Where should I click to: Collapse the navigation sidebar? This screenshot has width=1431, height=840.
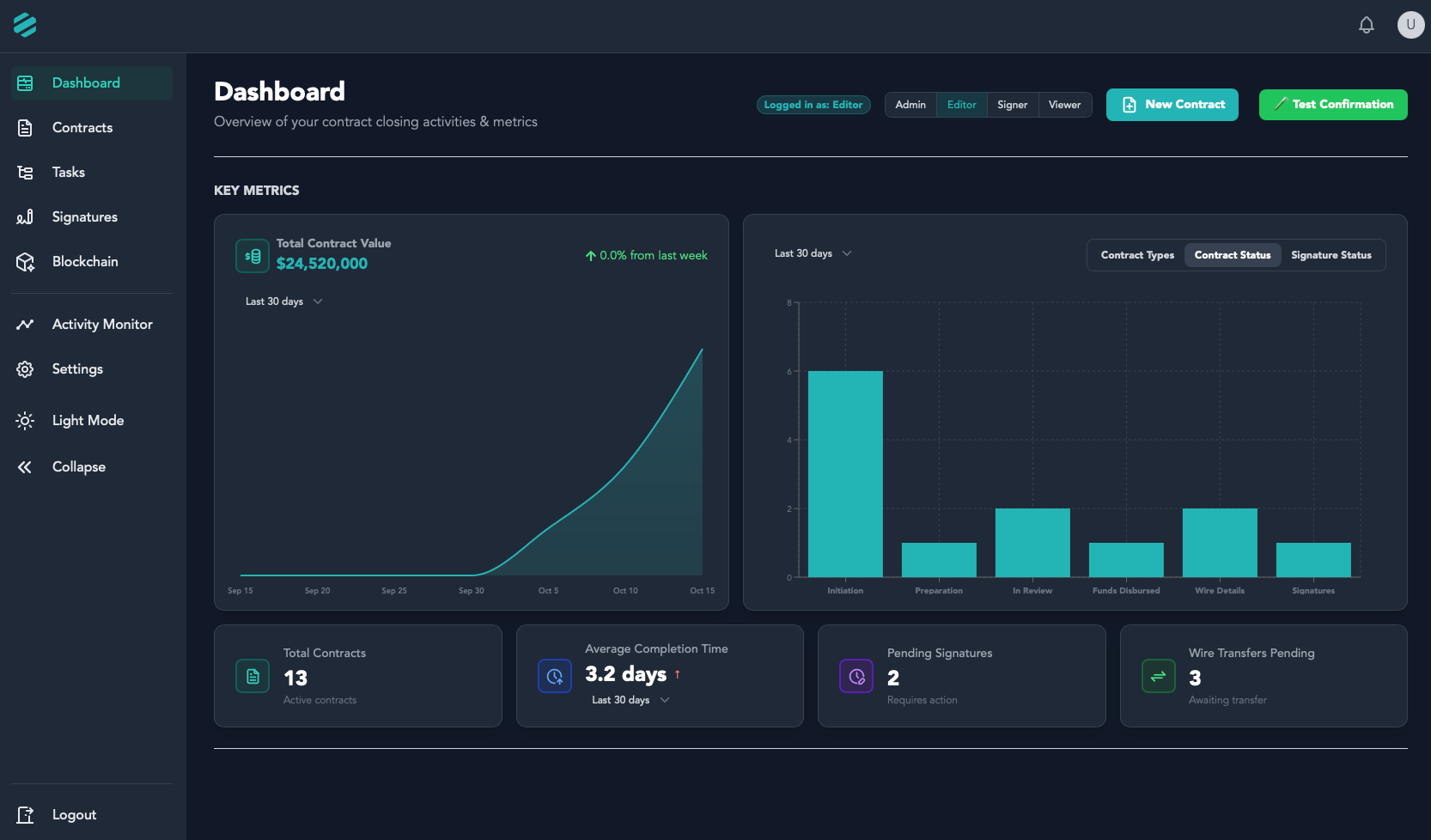pyautogui.click(x=78, y=466)
